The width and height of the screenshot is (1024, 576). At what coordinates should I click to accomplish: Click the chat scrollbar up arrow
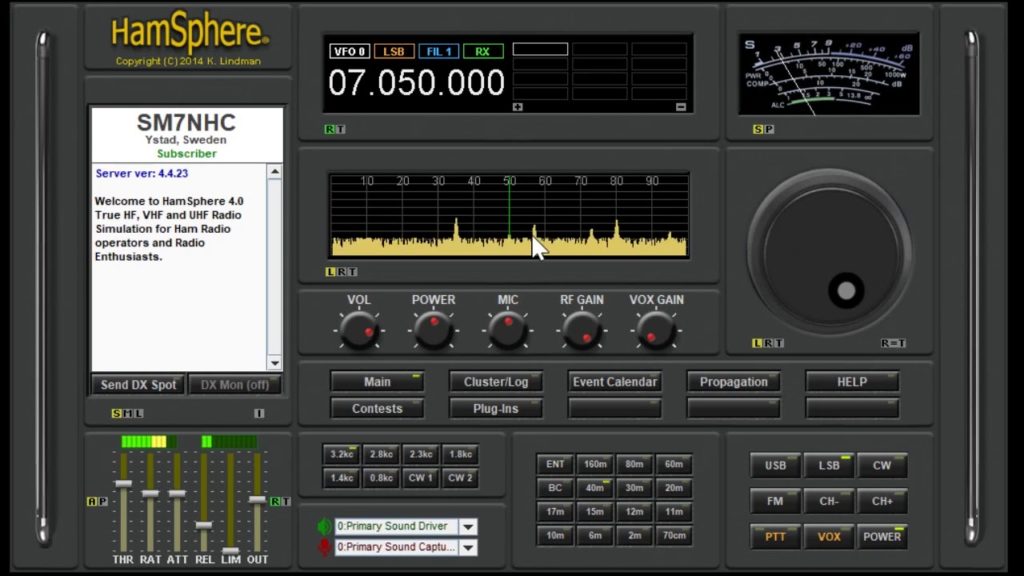pyautogui.click(x=275, y=172)
